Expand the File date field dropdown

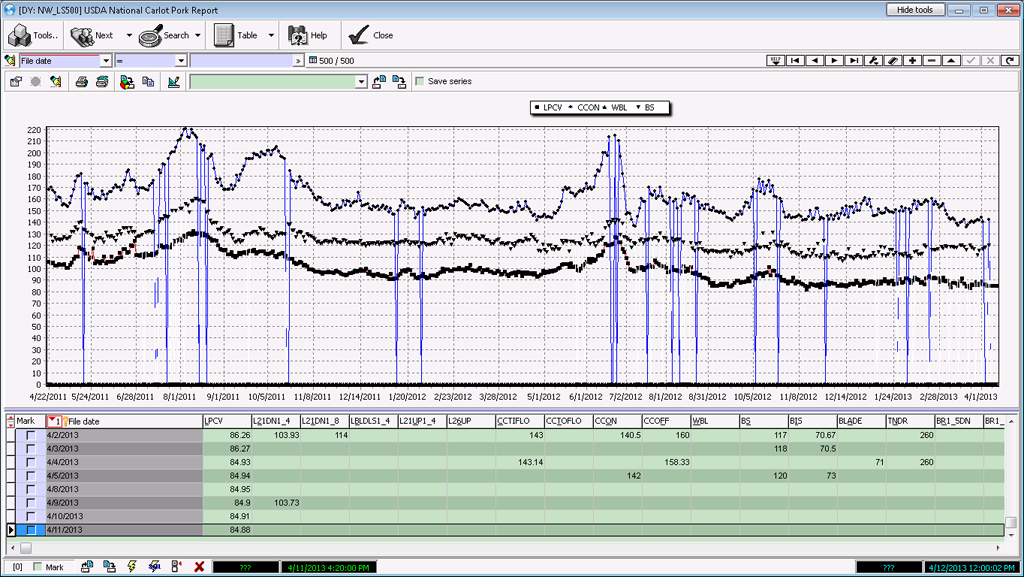pyautogui.click(x=105, y=61)
